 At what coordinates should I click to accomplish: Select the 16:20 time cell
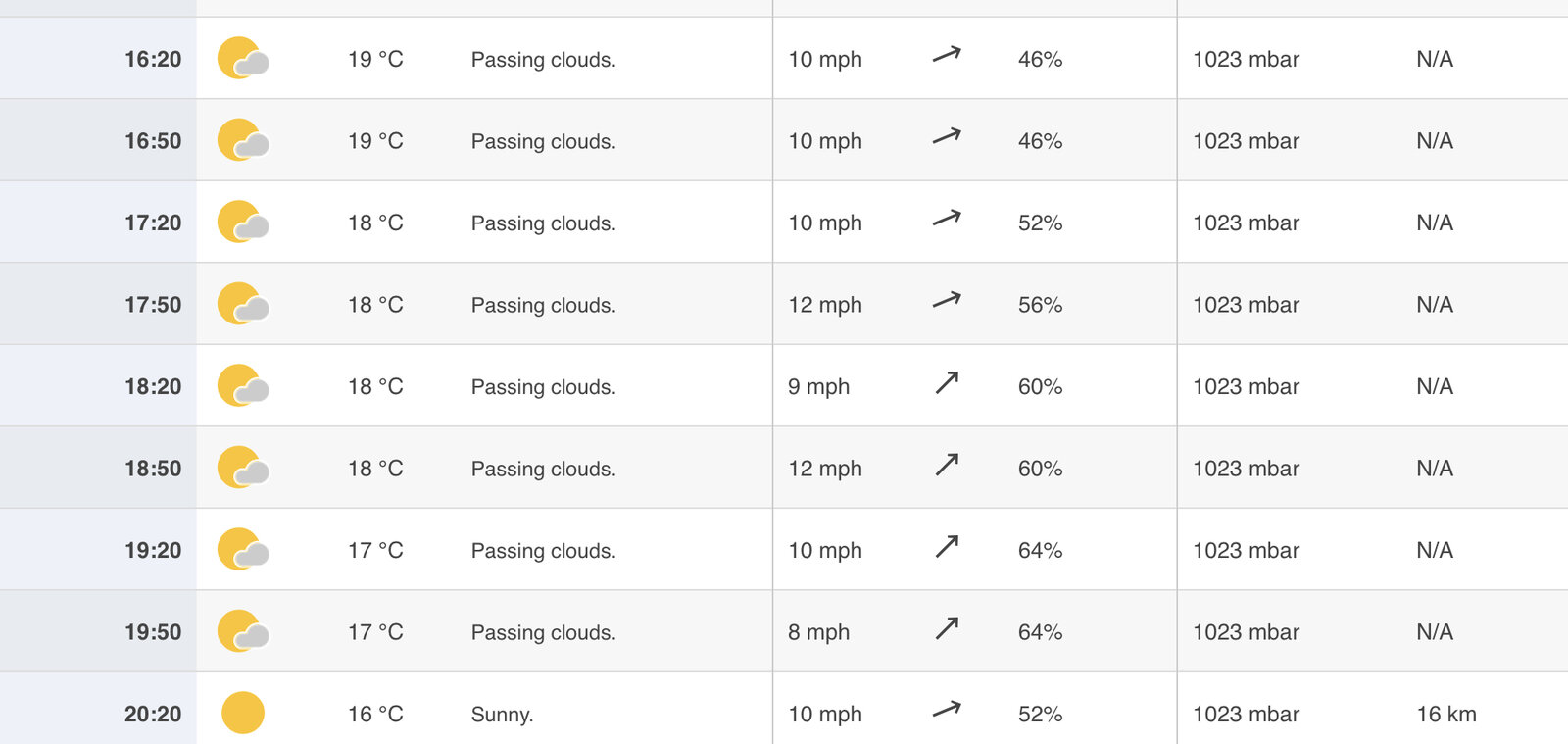153,59
